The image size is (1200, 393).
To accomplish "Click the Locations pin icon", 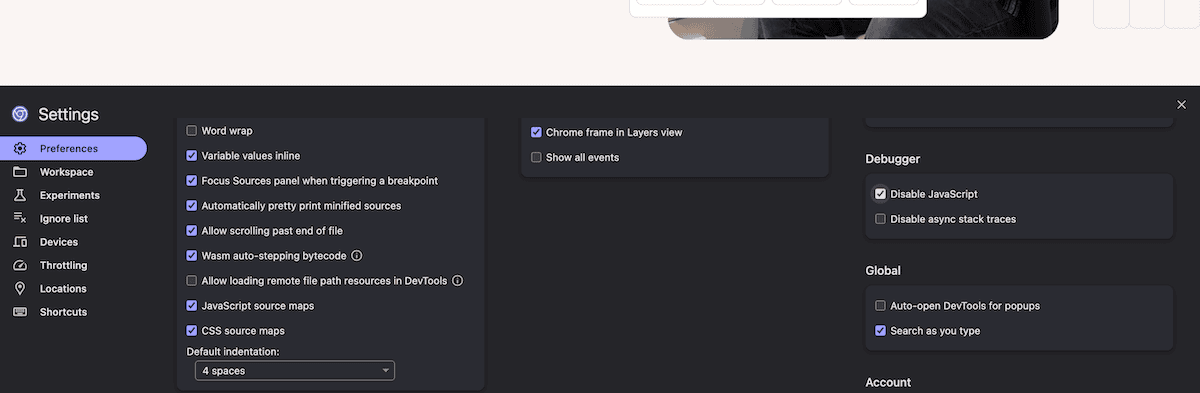I will tap(19, 288).
